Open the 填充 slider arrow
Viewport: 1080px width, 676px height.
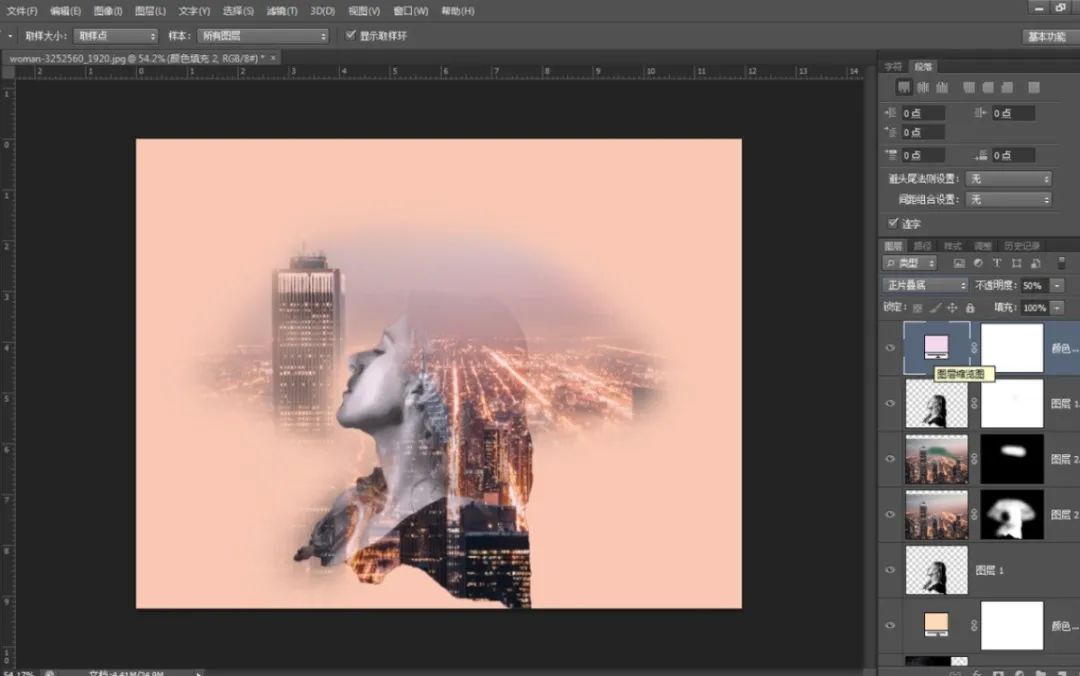(x=1057, y=308)
